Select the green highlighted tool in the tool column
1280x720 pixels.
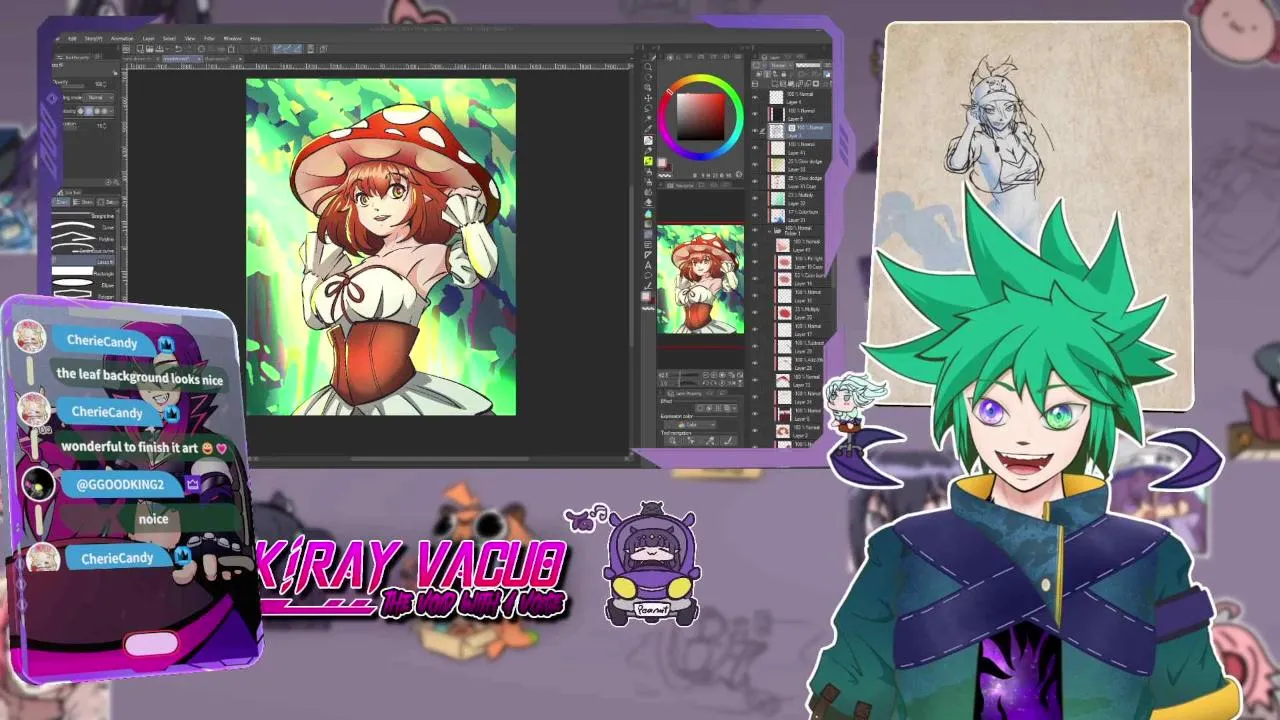coord(648,161)
